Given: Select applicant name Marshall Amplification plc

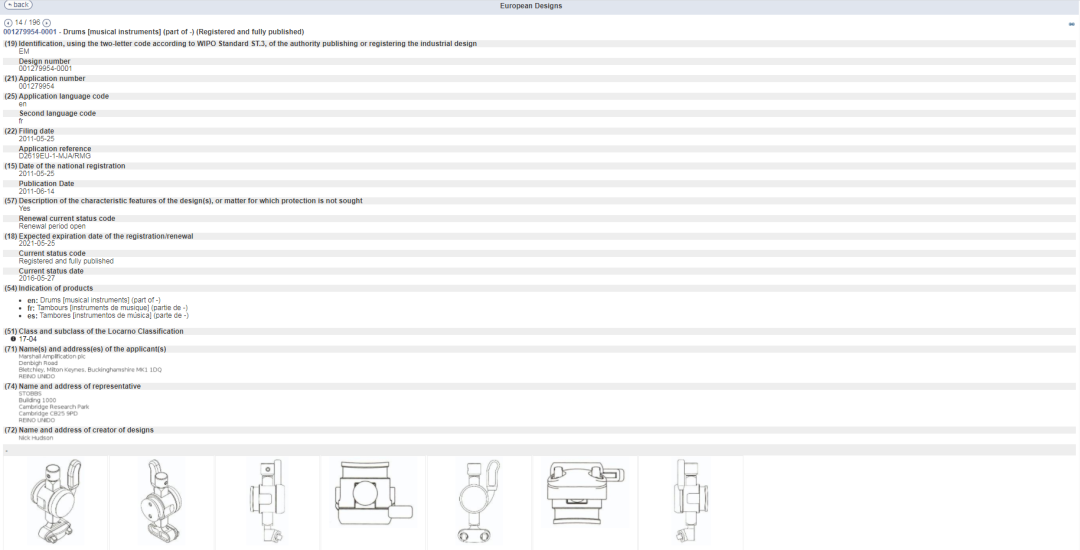Looking at the screenshot, I should pos(52,357).
